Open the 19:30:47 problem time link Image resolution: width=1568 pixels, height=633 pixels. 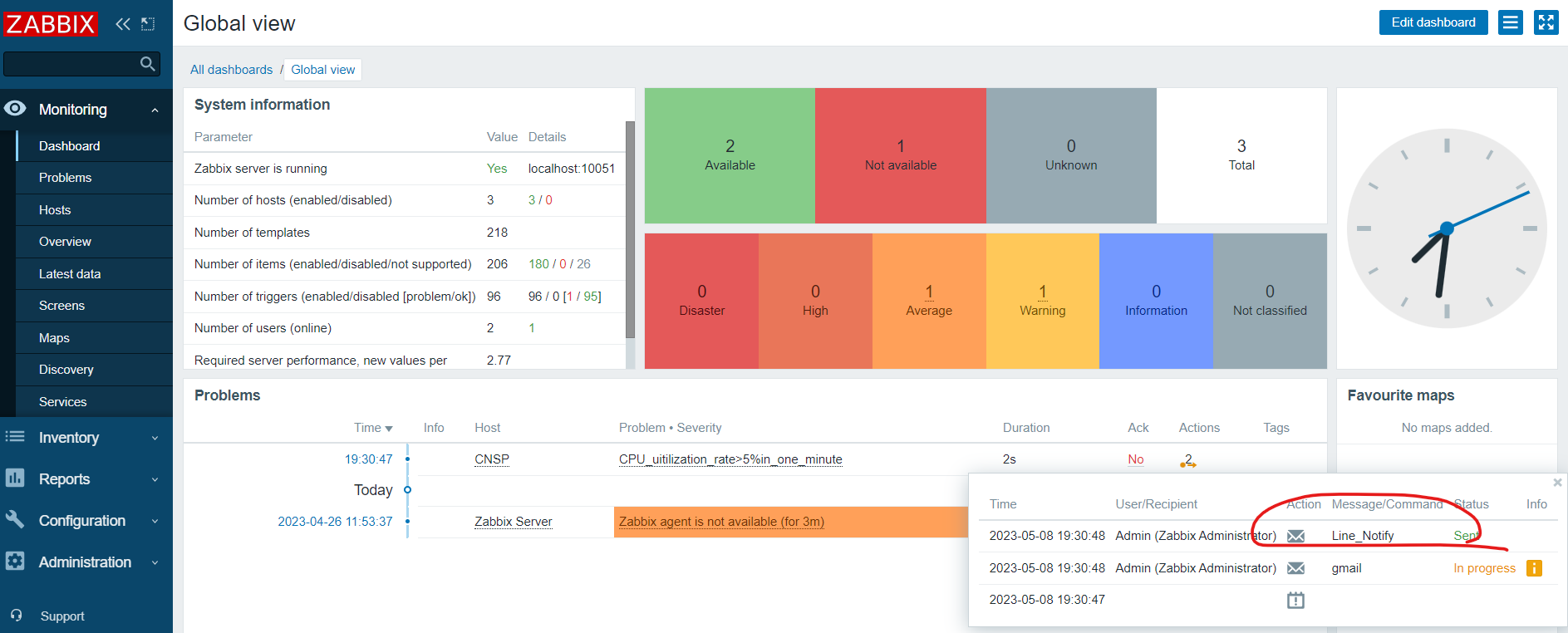369,459
